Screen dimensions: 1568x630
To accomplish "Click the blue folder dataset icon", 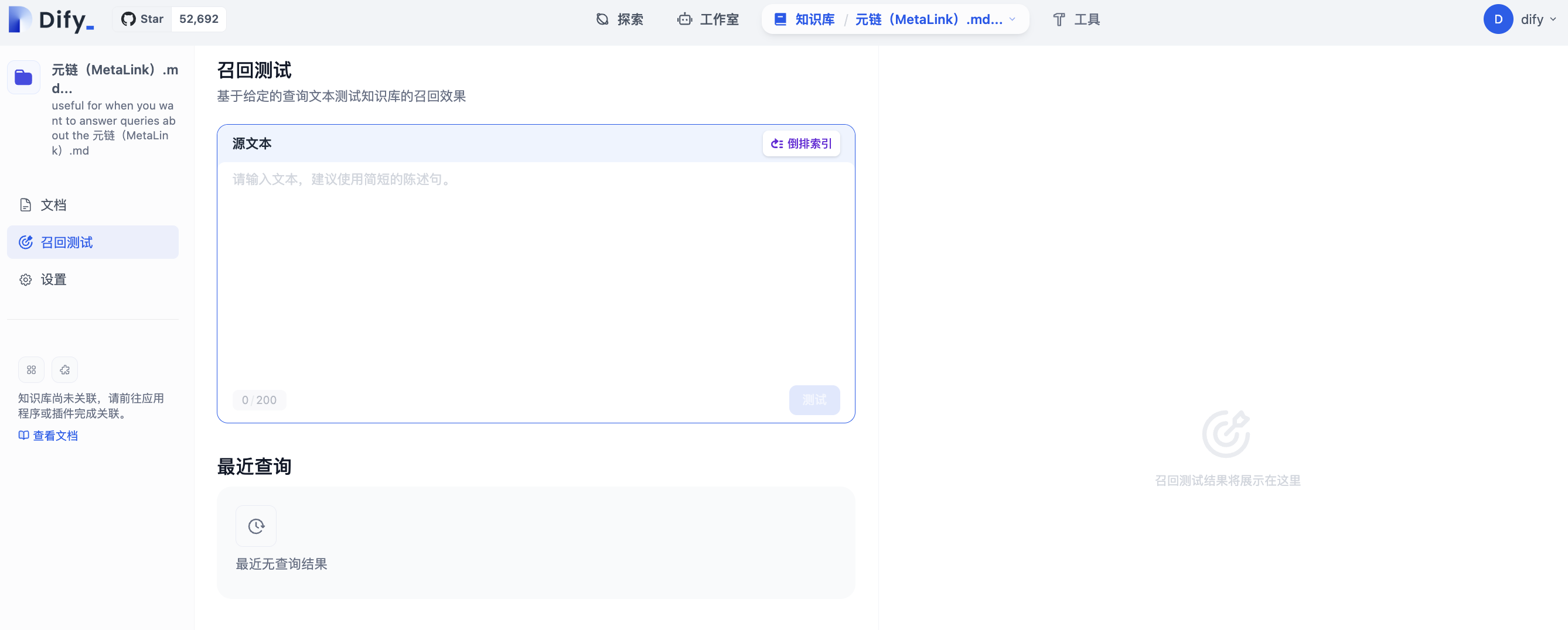I will click(24, 77).
